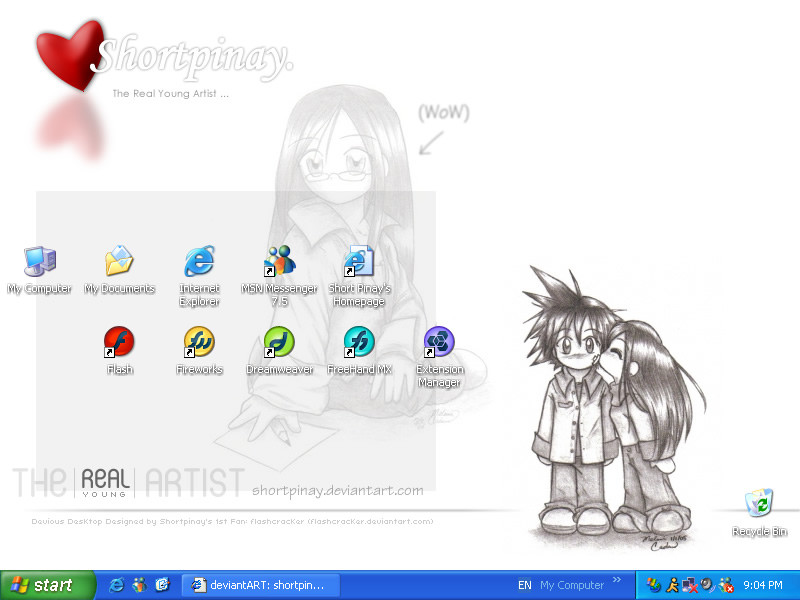Click the speaker volume tray icon

pyautogui.click(x=708, y=585)
